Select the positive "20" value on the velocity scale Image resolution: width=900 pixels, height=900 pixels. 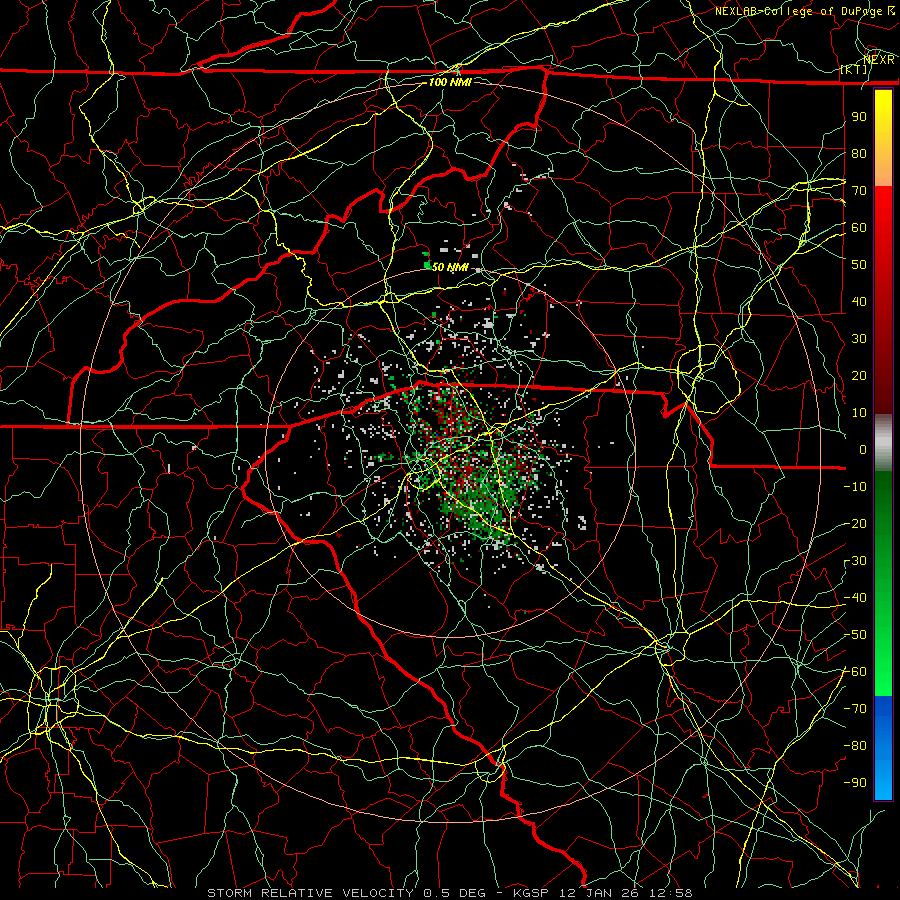click(x=859, y=375)
